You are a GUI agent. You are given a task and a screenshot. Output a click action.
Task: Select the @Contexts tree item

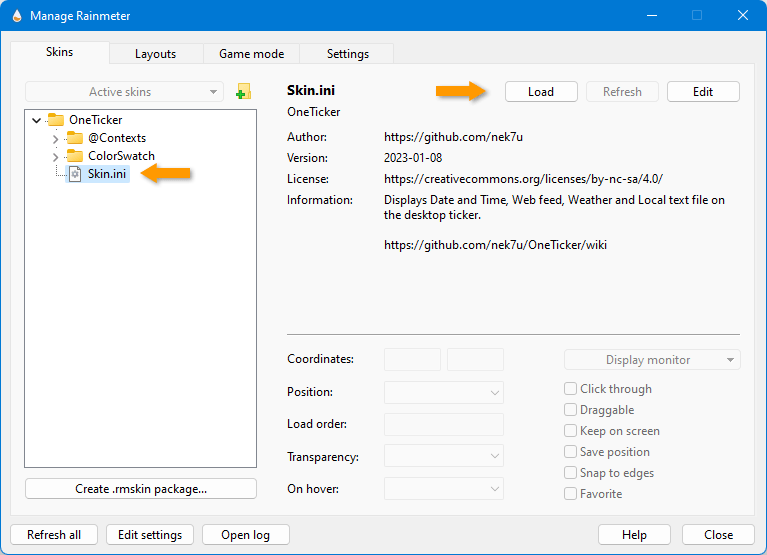point(117,138)
